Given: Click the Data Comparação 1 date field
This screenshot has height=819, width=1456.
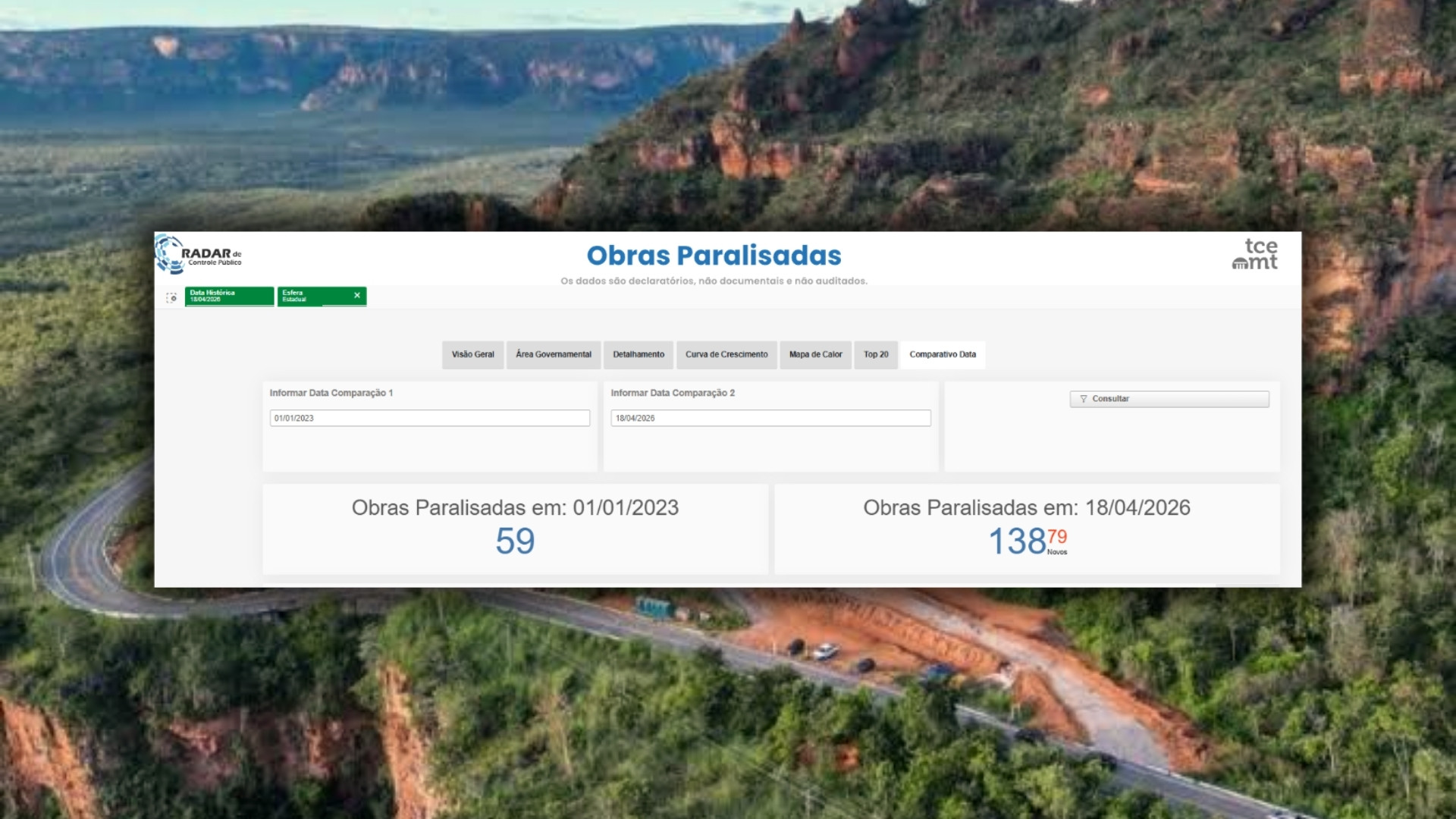Looking at the screenshot, I should point(429,419).
